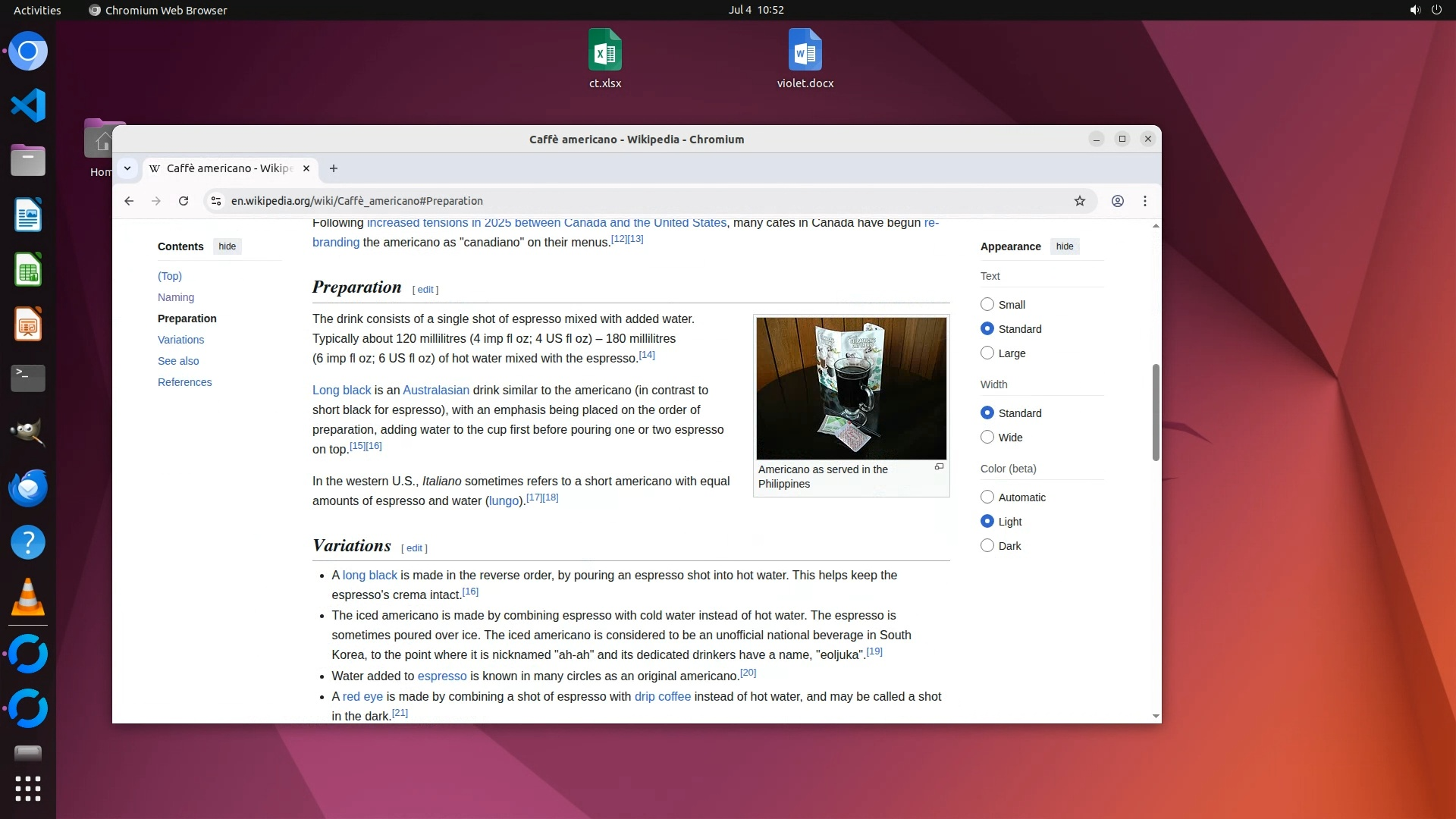This screenshot has height=819, width=1456.
Task: Switch color mode to Dark
Action: (x=987, y=546)
